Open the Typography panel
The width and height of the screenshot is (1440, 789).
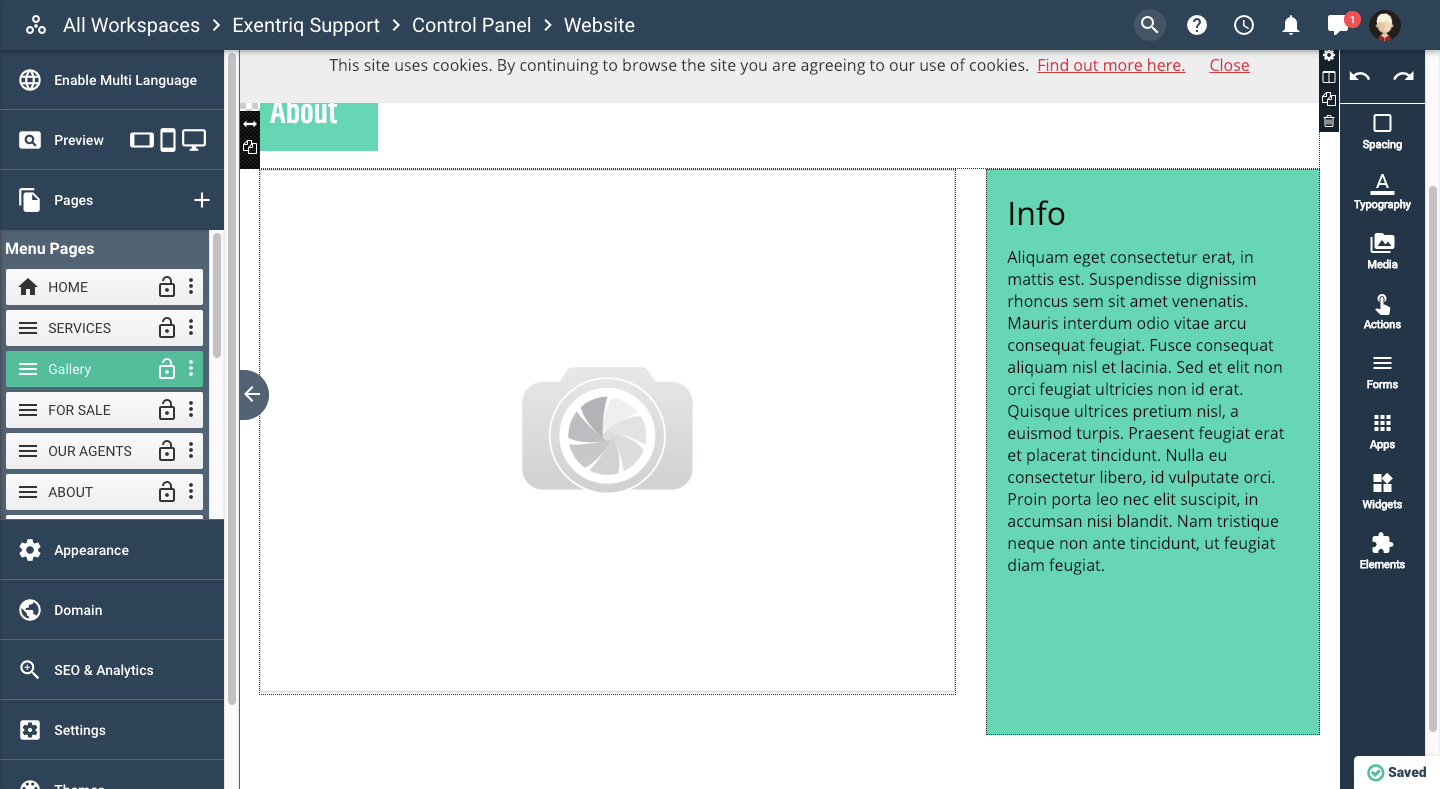tap(1382, 191)
